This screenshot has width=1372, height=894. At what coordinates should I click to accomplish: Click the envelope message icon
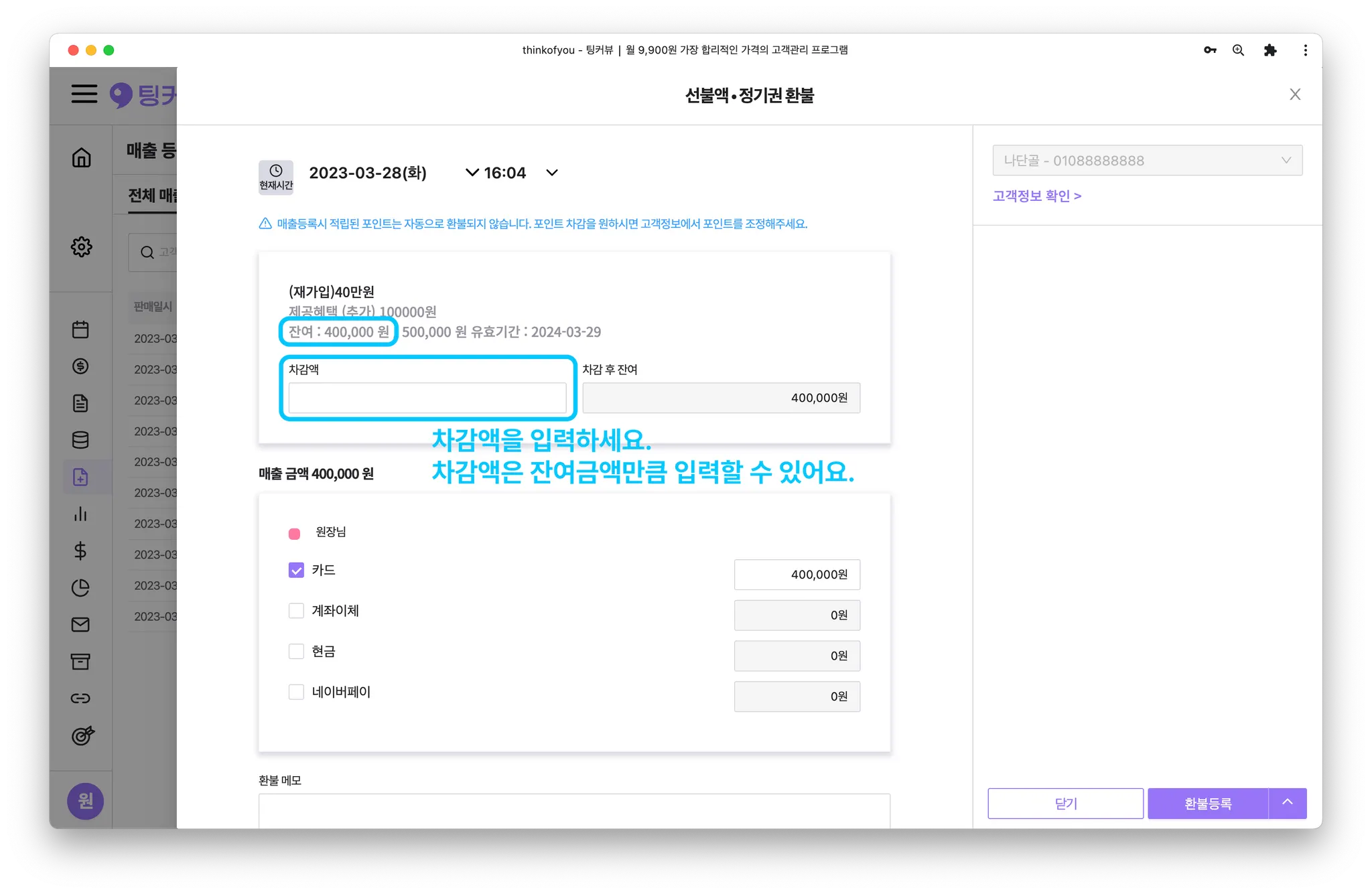point(80,625)
